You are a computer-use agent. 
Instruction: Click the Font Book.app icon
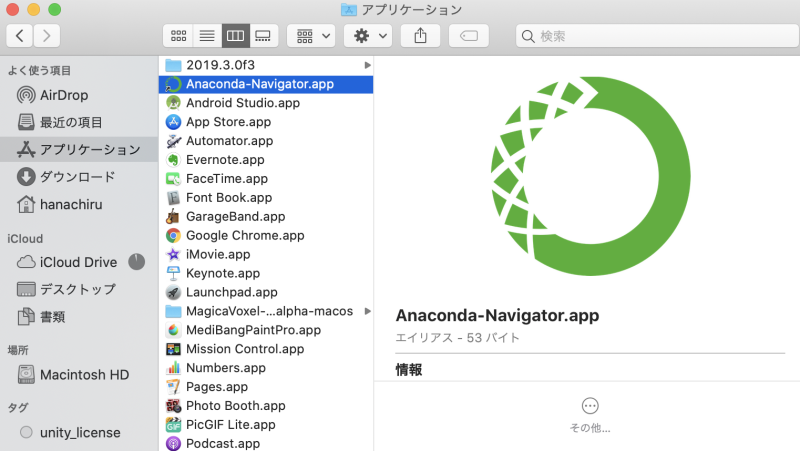coord(173,197)
